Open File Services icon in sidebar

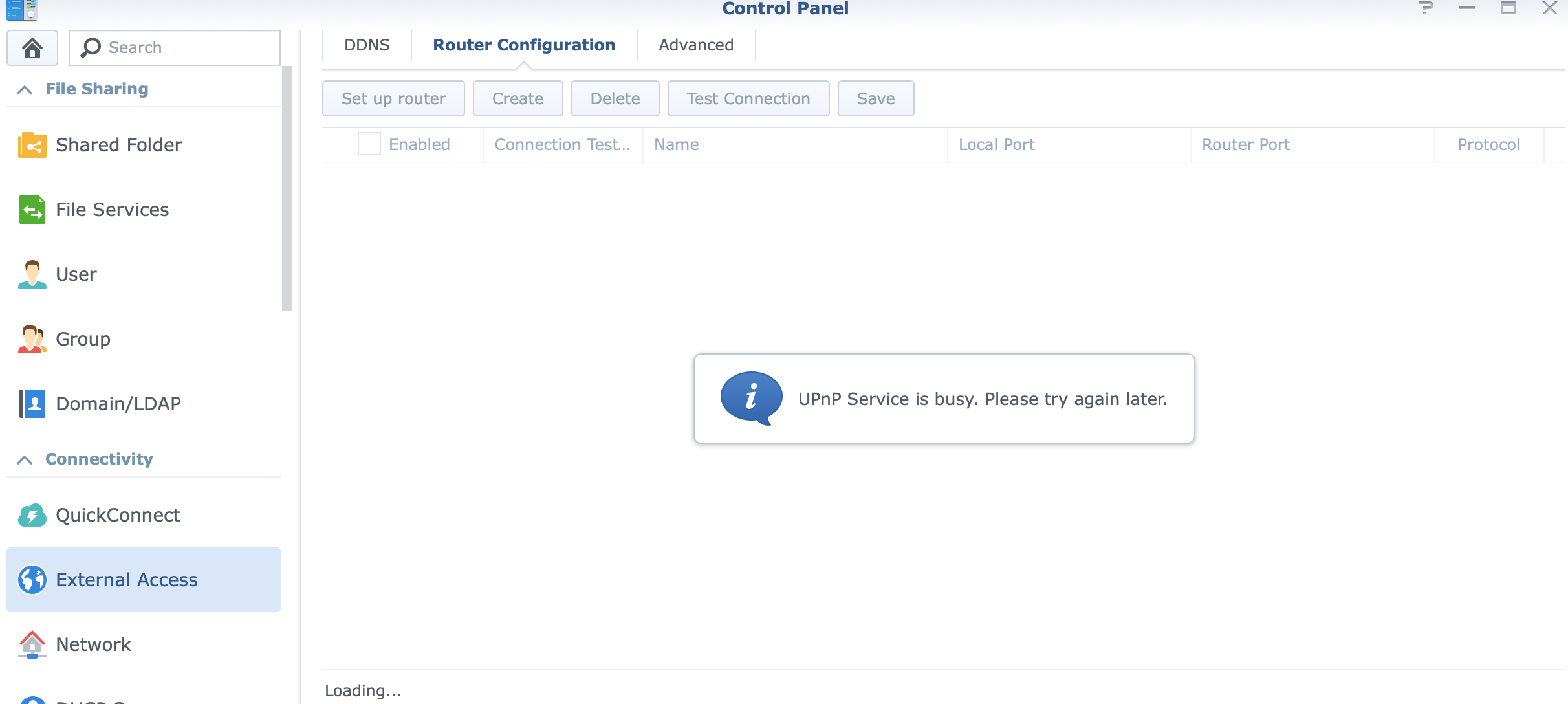pyautogui.click(x=32, y=210)
